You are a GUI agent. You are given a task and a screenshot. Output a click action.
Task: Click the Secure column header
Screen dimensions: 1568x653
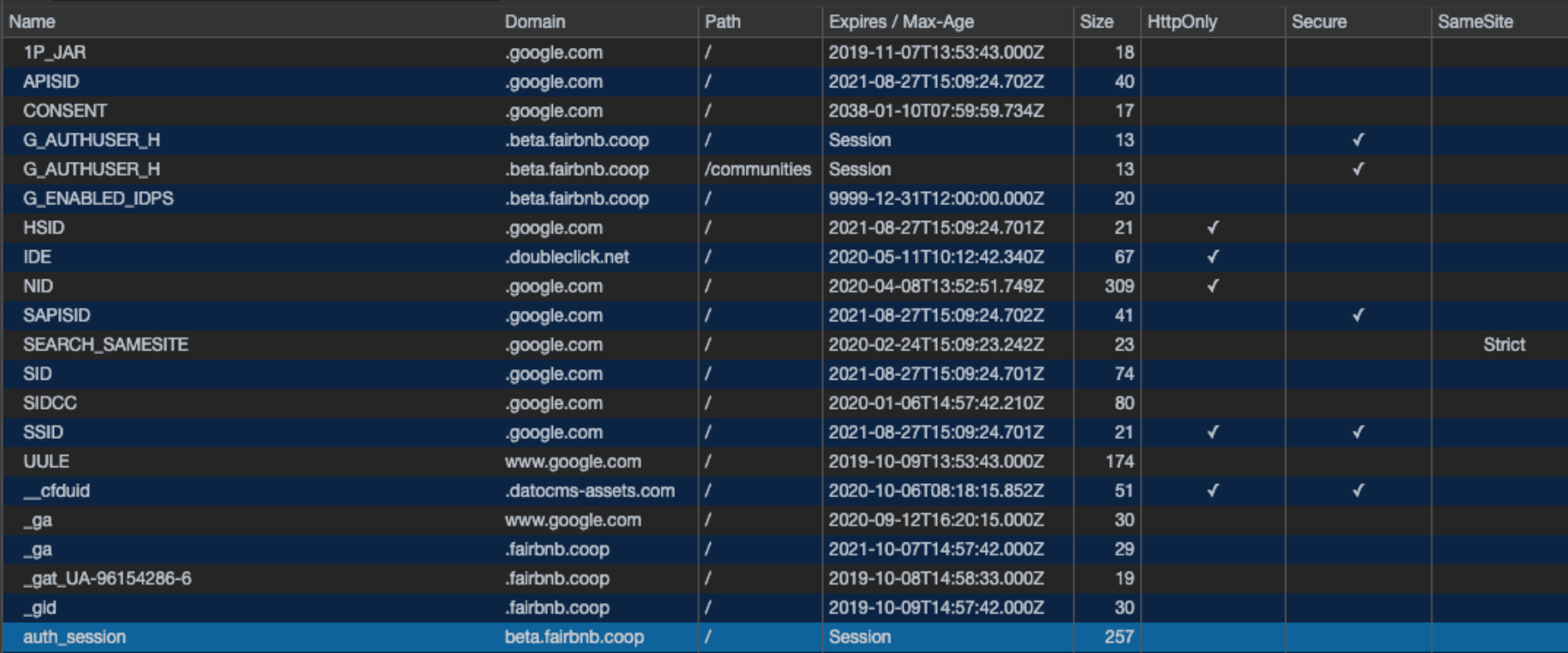pyautogui.click(x=1319, y=21)
